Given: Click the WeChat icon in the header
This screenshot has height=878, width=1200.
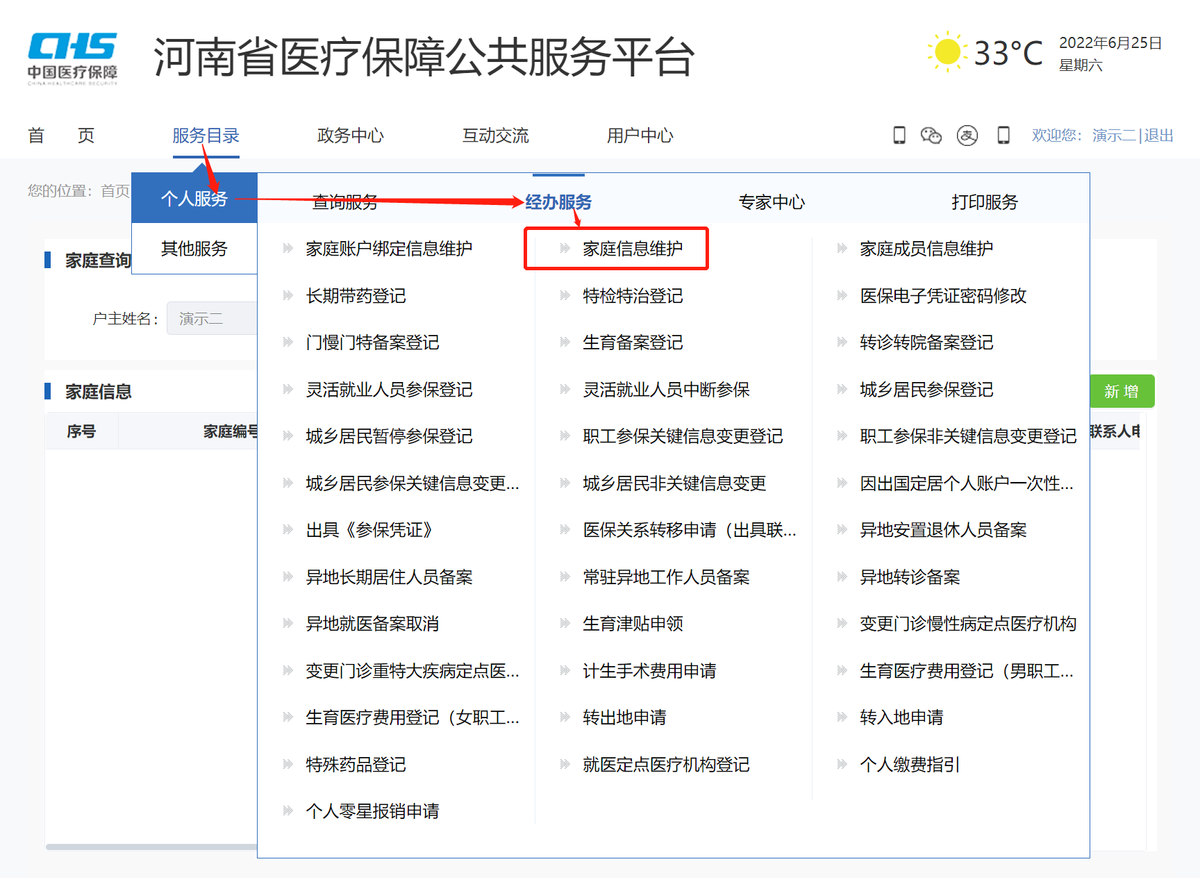Looking at the screenshot, I should [x=932, y=135].
